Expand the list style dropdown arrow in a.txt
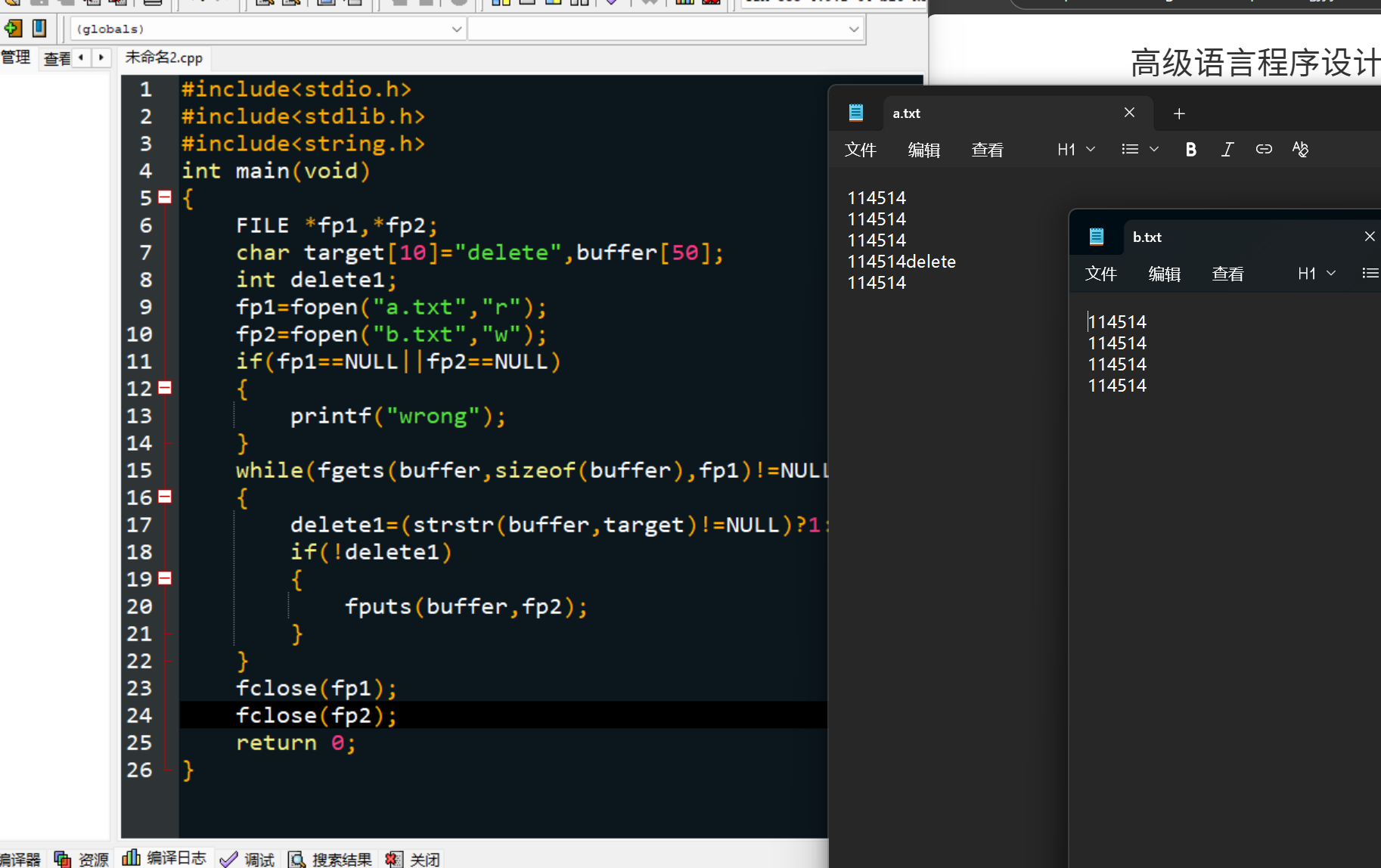Viewport: 1381px width, 868px height. click(x=1154, y=150)
